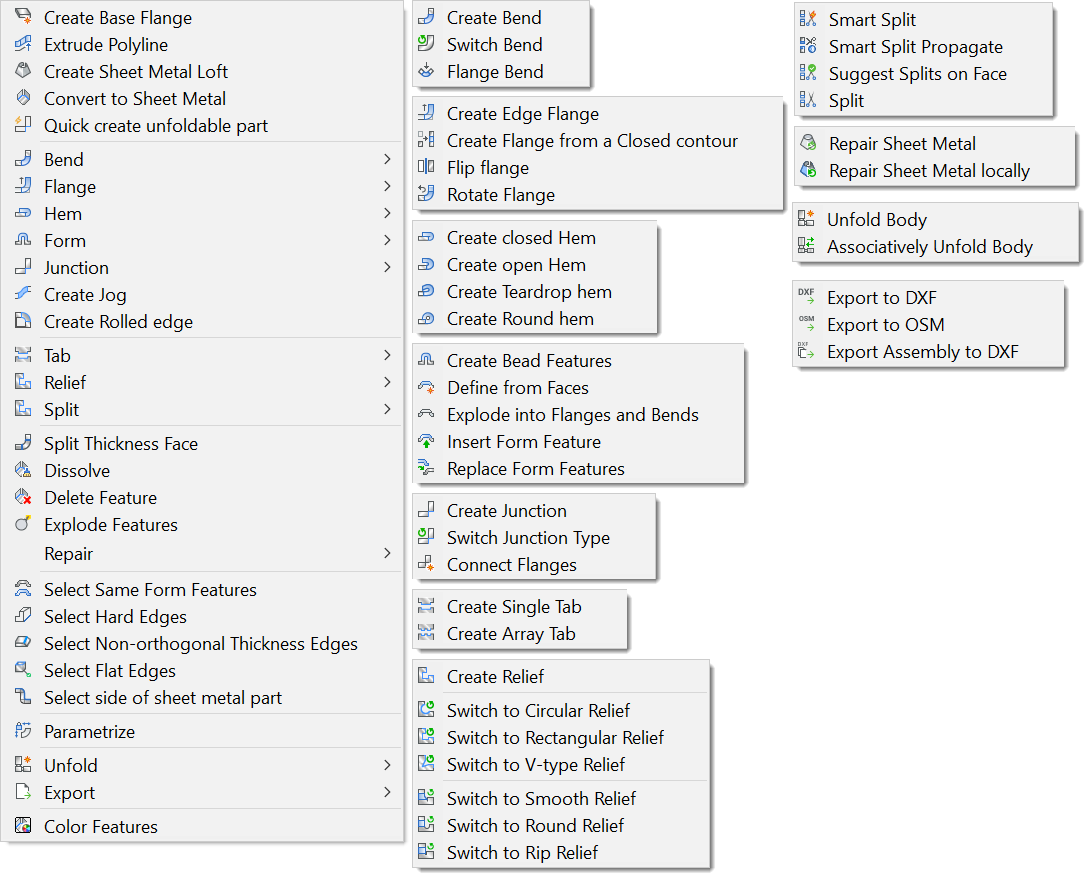Screen dimensions: 1089x878
Task: Expand the Bend submenu arrow
Action: (387, 160)
